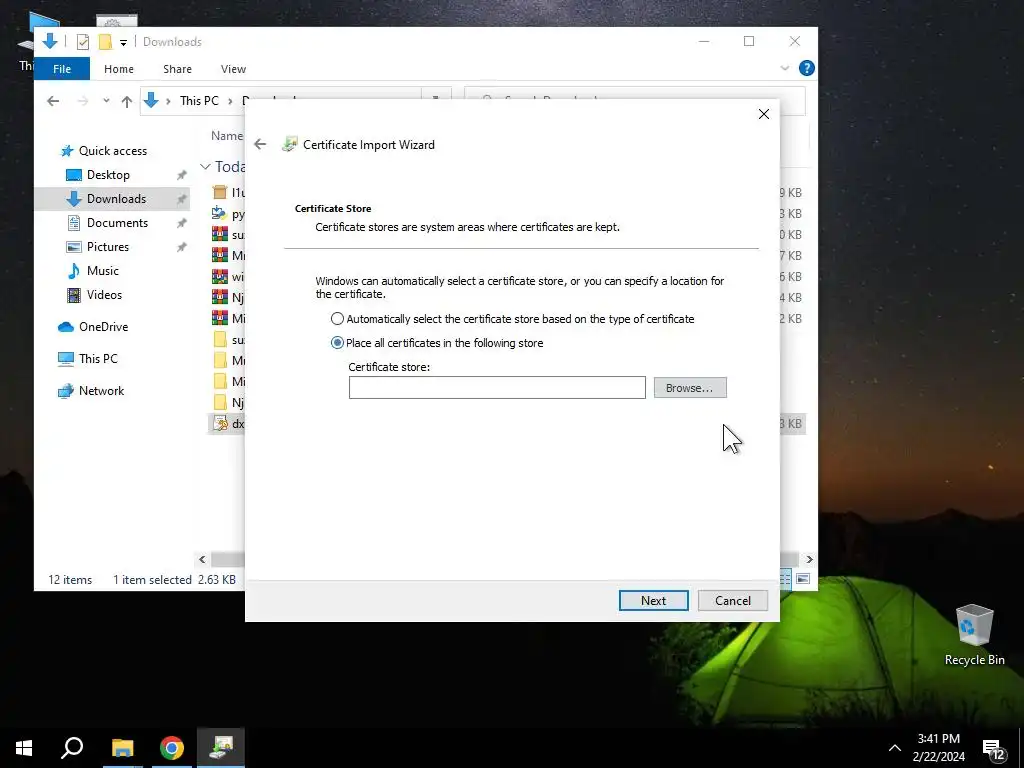This screenshot has height=768, width=1024.
Task: Launch Google Chrome from the taskbar
Action: (x=172, y=748)
